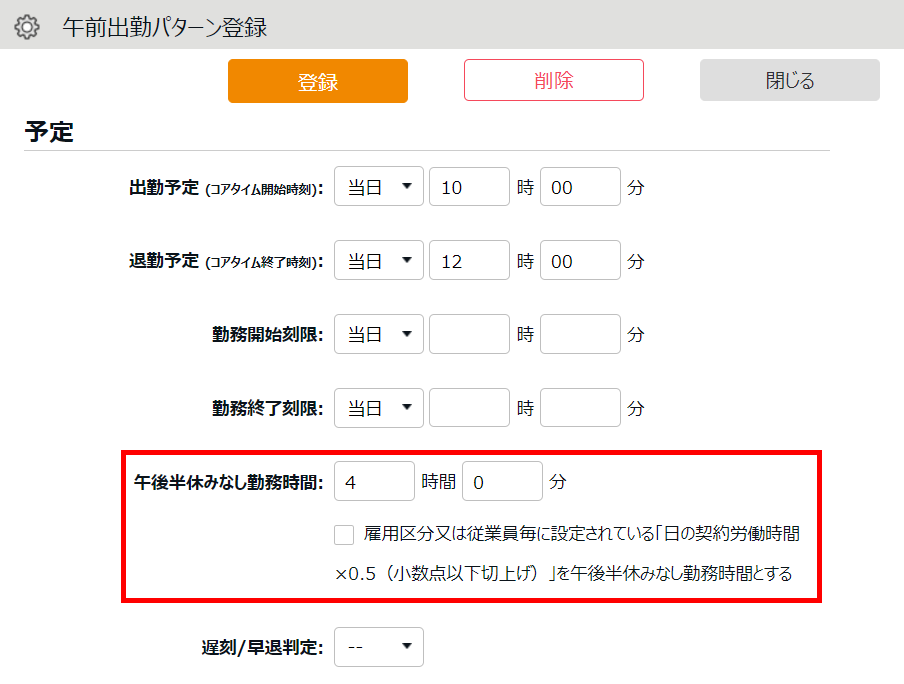The height and width of the screenshot is (684, 904).
Task: Click the orange 登録 button
Action: click(318, 81)
